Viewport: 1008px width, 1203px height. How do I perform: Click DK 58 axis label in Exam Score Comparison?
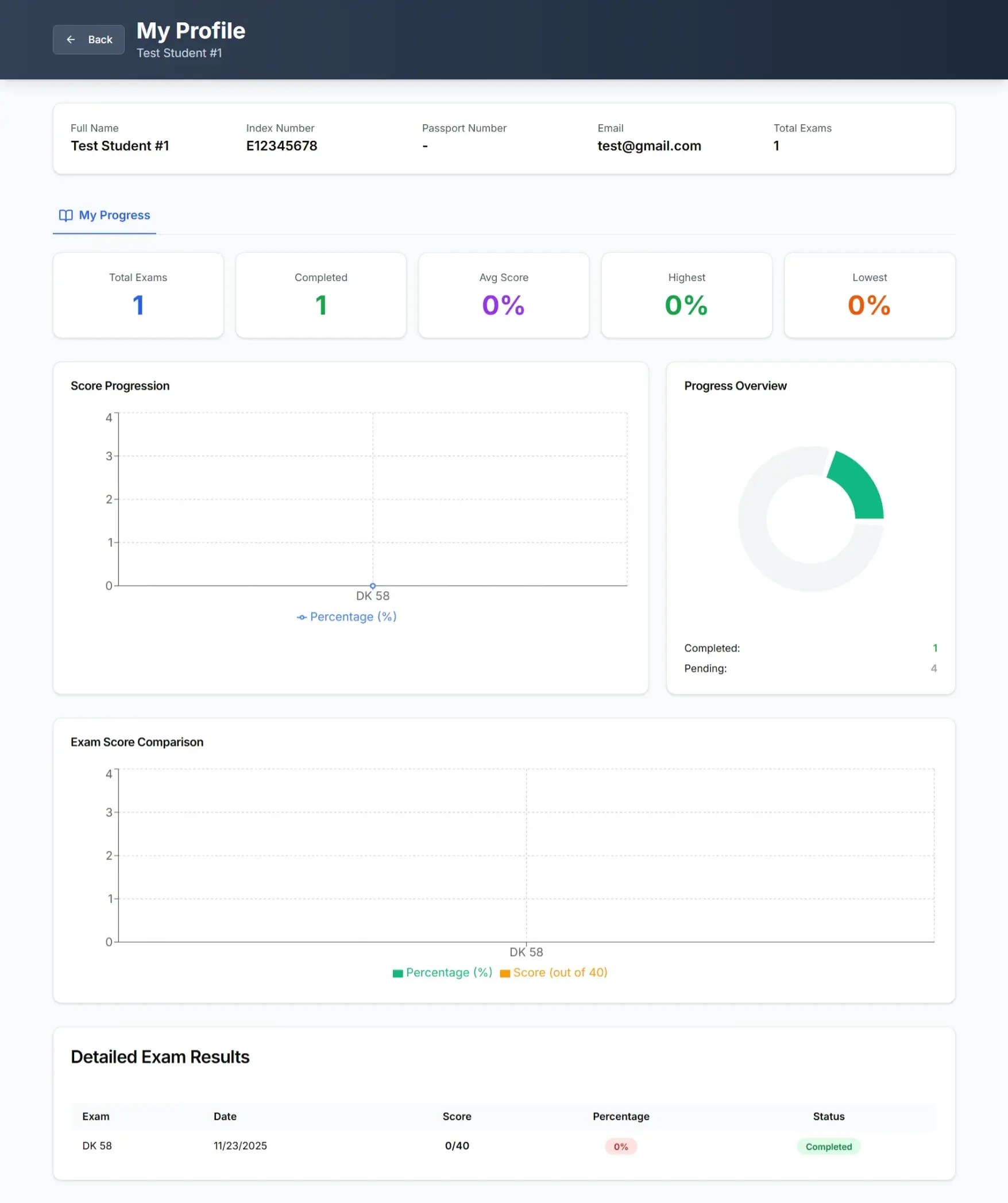pyautogui.click(x=526, y=953)
